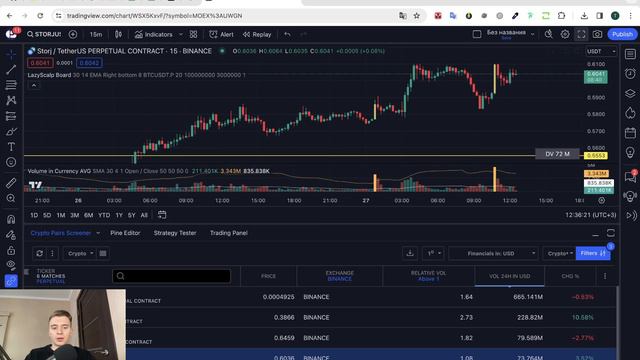Open the object tree layers panel

(630, 93)
